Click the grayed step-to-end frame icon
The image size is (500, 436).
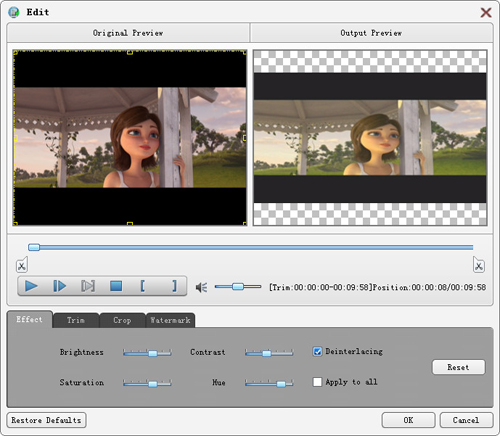point(88,286)
